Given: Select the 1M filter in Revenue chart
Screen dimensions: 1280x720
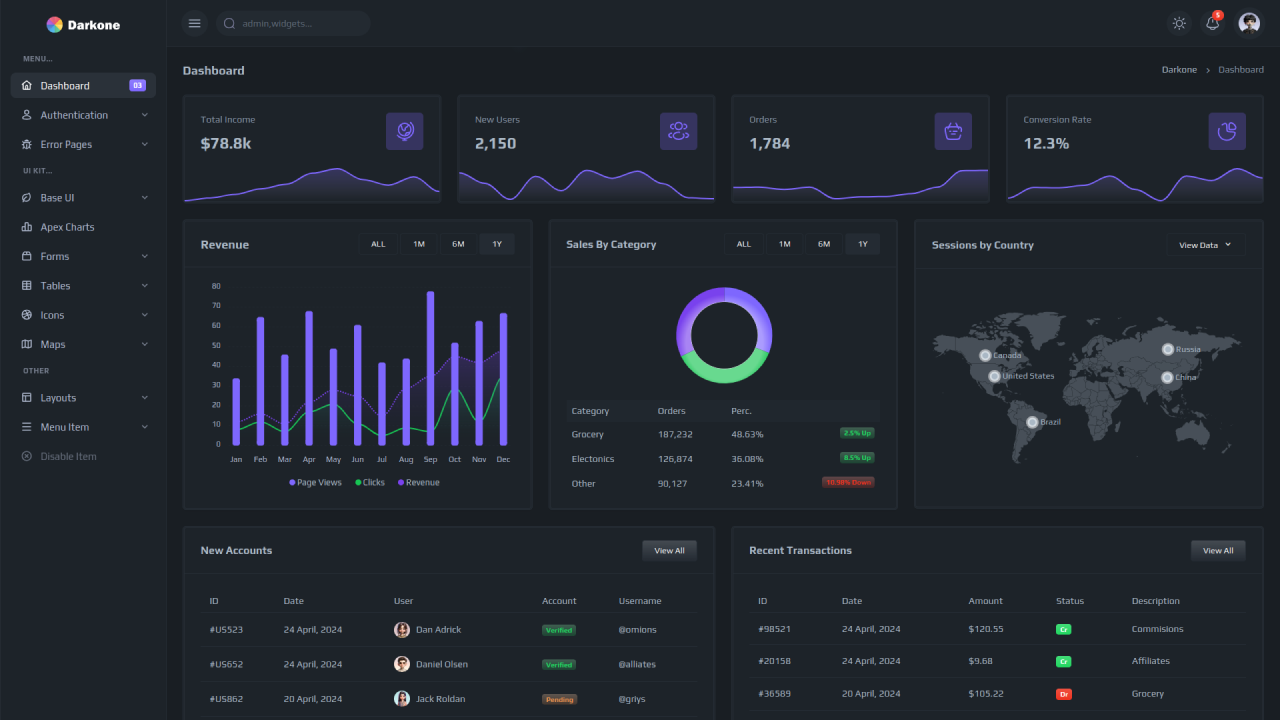Looking at the screenshot, I should tap(418, 243).
